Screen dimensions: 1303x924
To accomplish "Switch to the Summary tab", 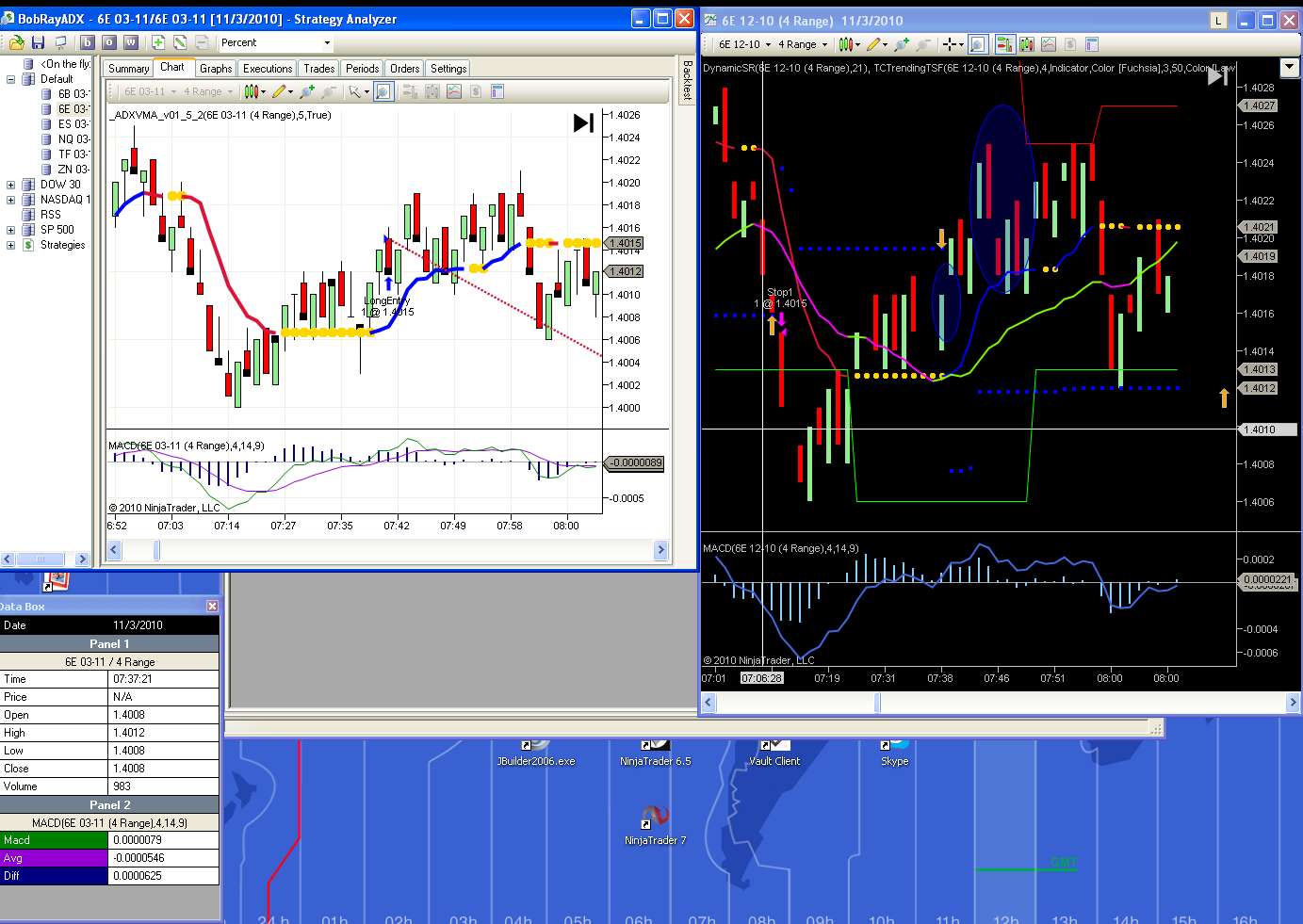I will tap(128, 69).
